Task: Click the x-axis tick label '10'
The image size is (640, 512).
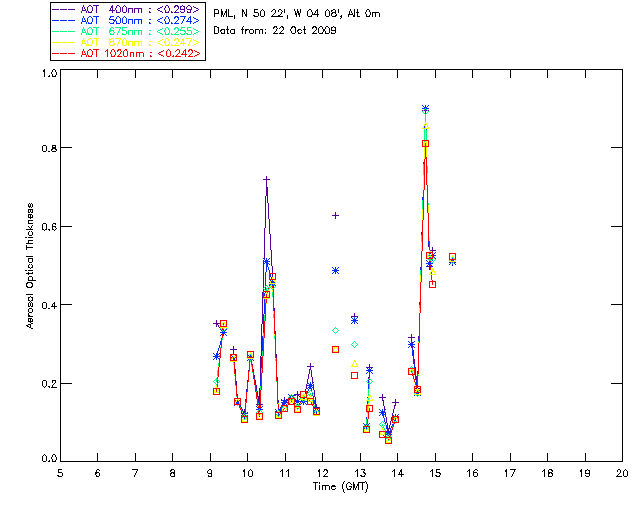Action: click(247, 473)
